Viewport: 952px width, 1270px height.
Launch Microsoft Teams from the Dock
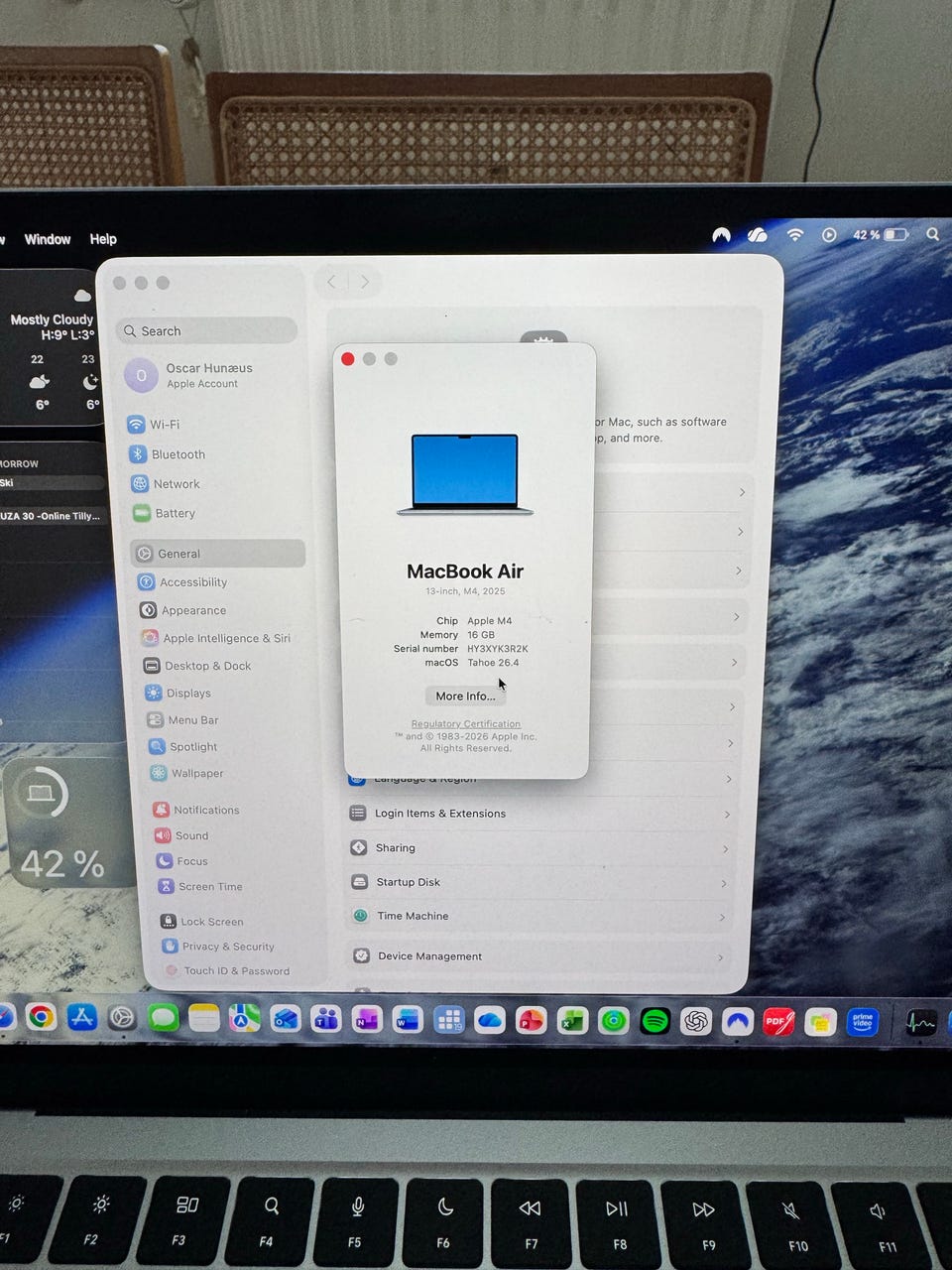[326, 1019]
